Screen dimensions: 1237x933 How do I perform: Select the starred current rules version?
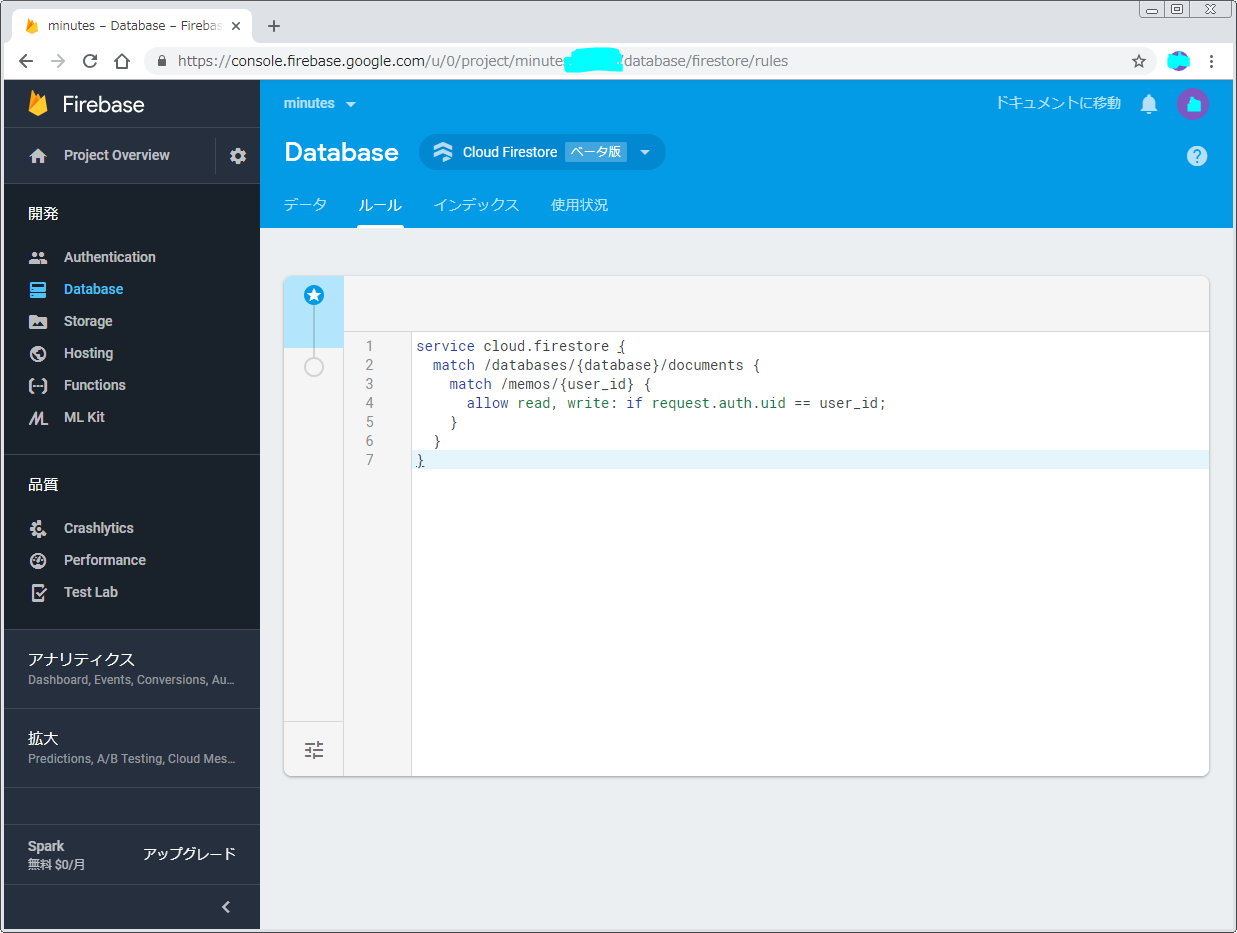point(314,295)
